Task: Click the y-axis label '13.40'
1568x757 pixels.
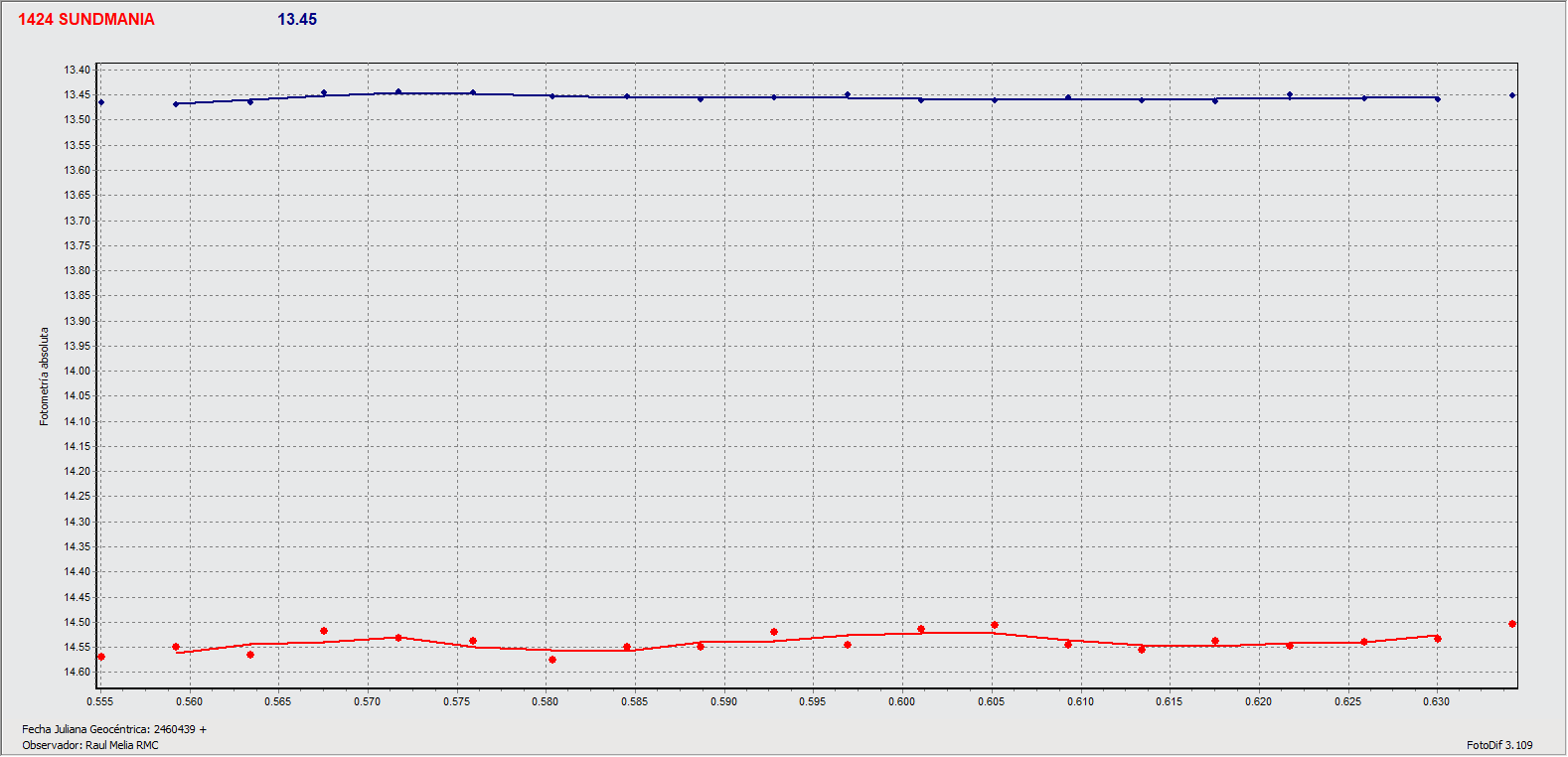Action: (78, 70)
